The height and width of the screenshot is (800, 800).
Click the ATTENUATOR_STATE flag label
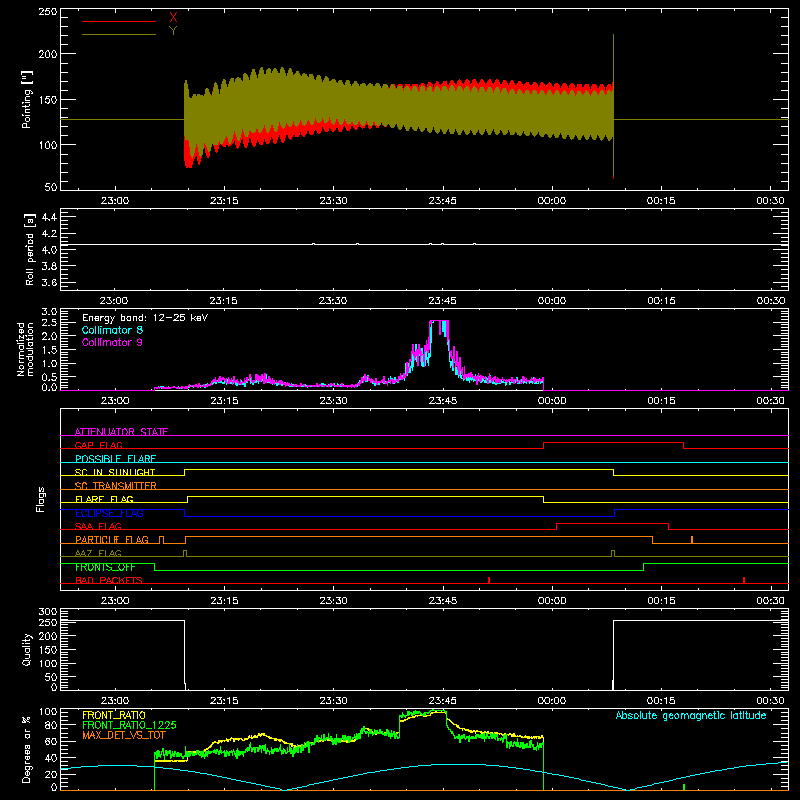click(x=121, y=432)
